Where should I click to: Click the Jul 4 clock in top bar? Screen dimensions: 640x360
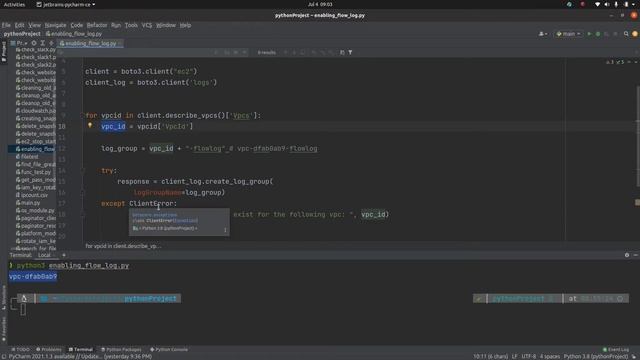click(x=320, y=4)
